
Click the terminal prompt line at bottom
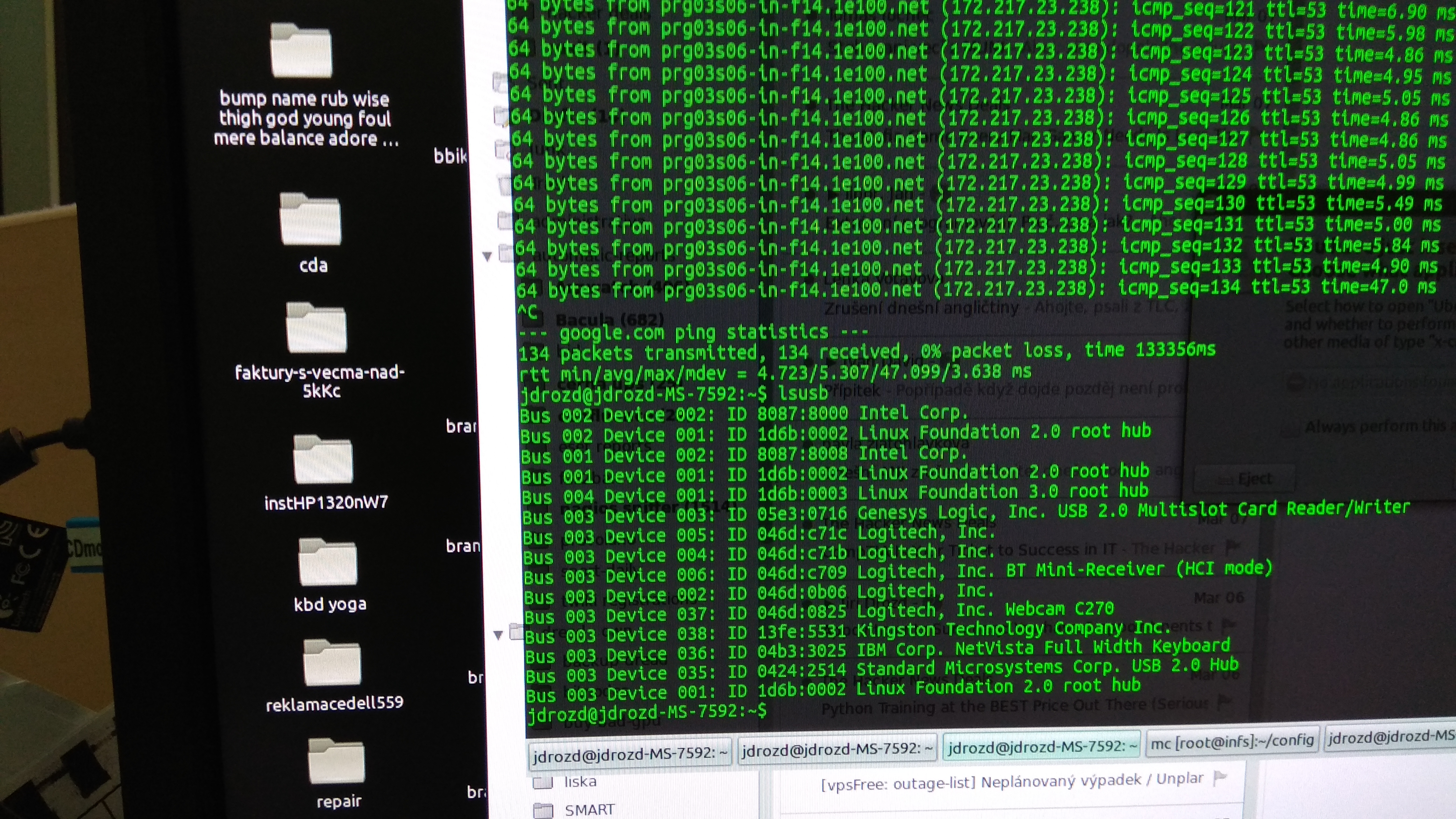point(648,712)
